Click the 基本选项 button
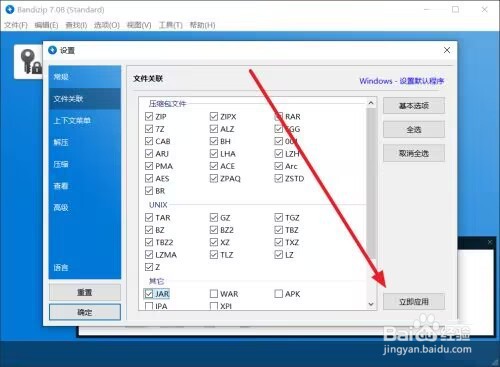 click(414, 106)
